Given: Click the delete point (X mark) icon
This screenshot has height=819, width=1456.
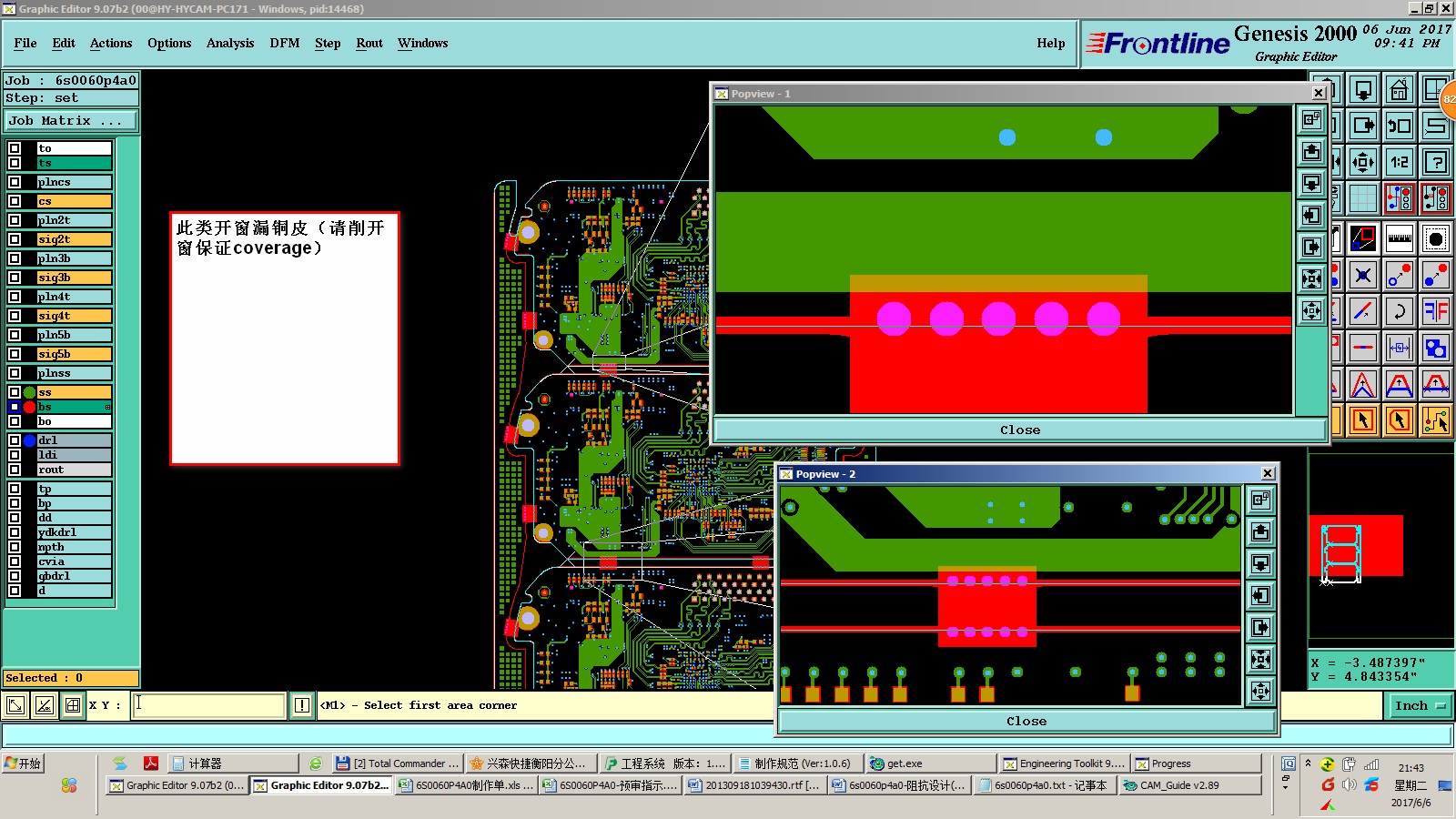Looking at the screenshot, I should click(1362, 275).
